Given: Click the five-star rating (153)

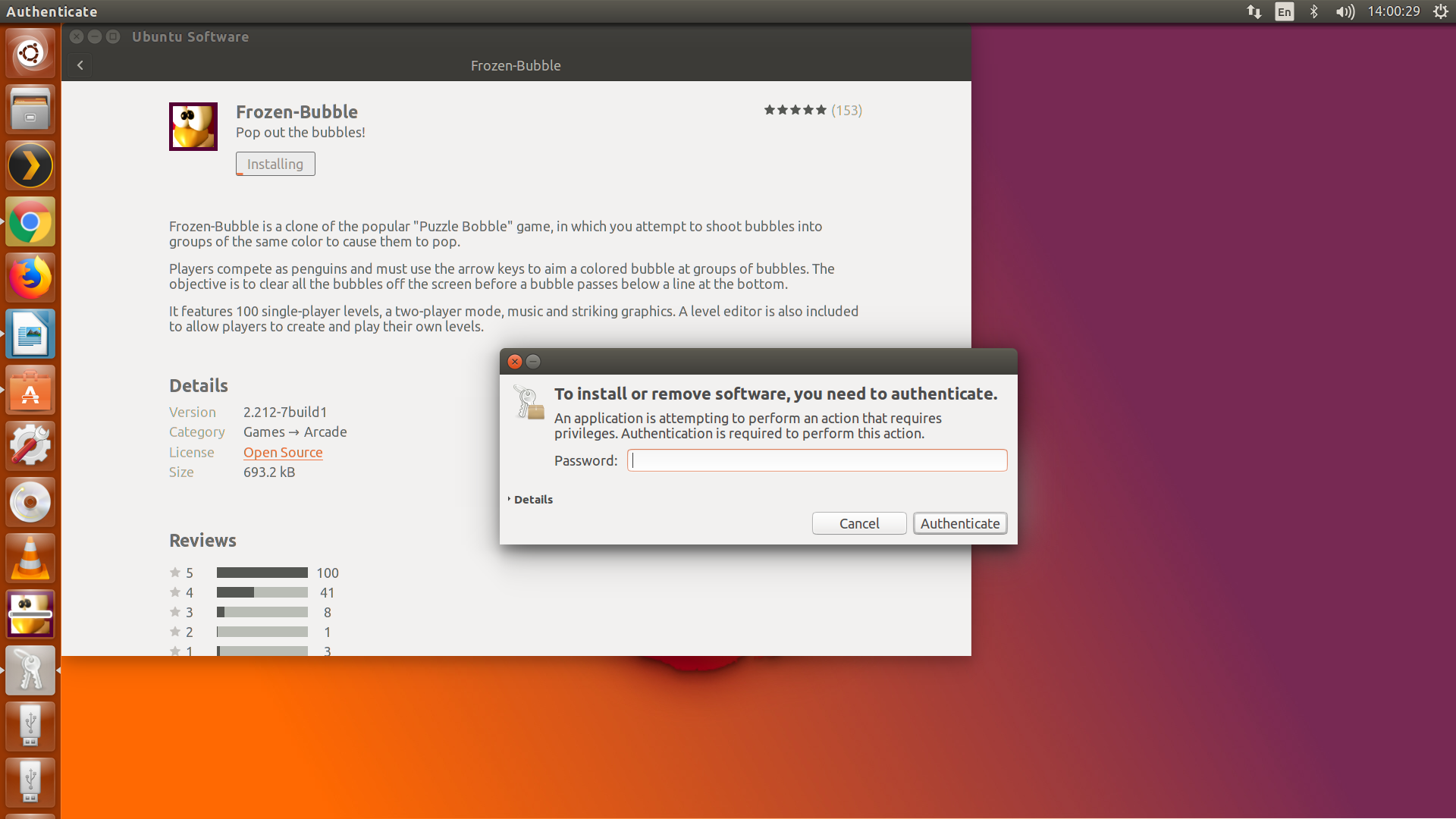Looking at the screenshot, I should 813,110.
